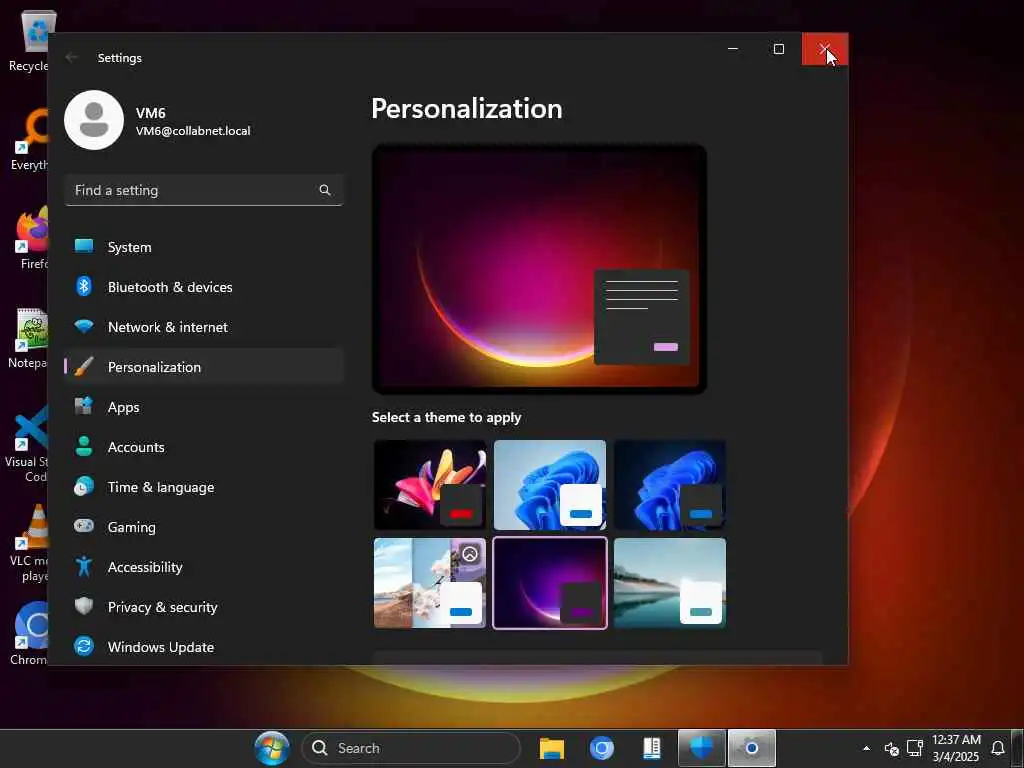This screenshot has height=768, width=1024.
Task: Open the Start menu orb
Action: [x=272, y=748]
